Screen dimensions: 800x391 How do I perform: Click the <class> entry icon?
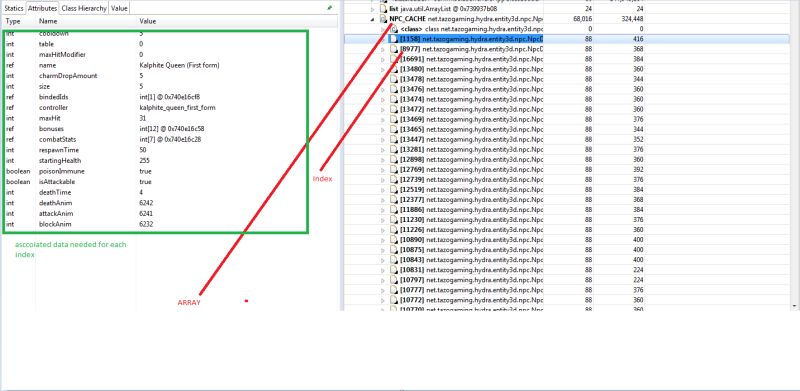tap(393, 29)
